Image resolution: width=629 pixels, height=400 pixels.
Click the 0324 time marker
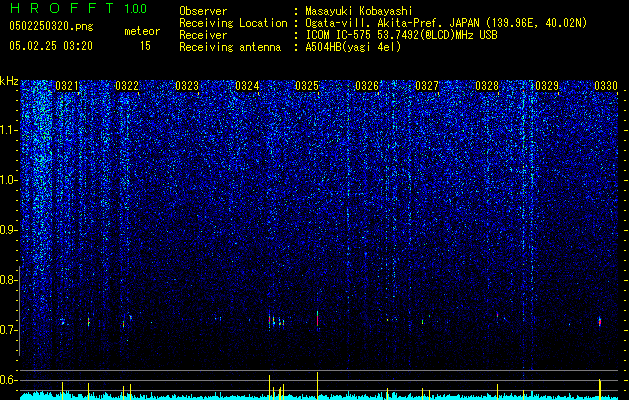[247, 86]
